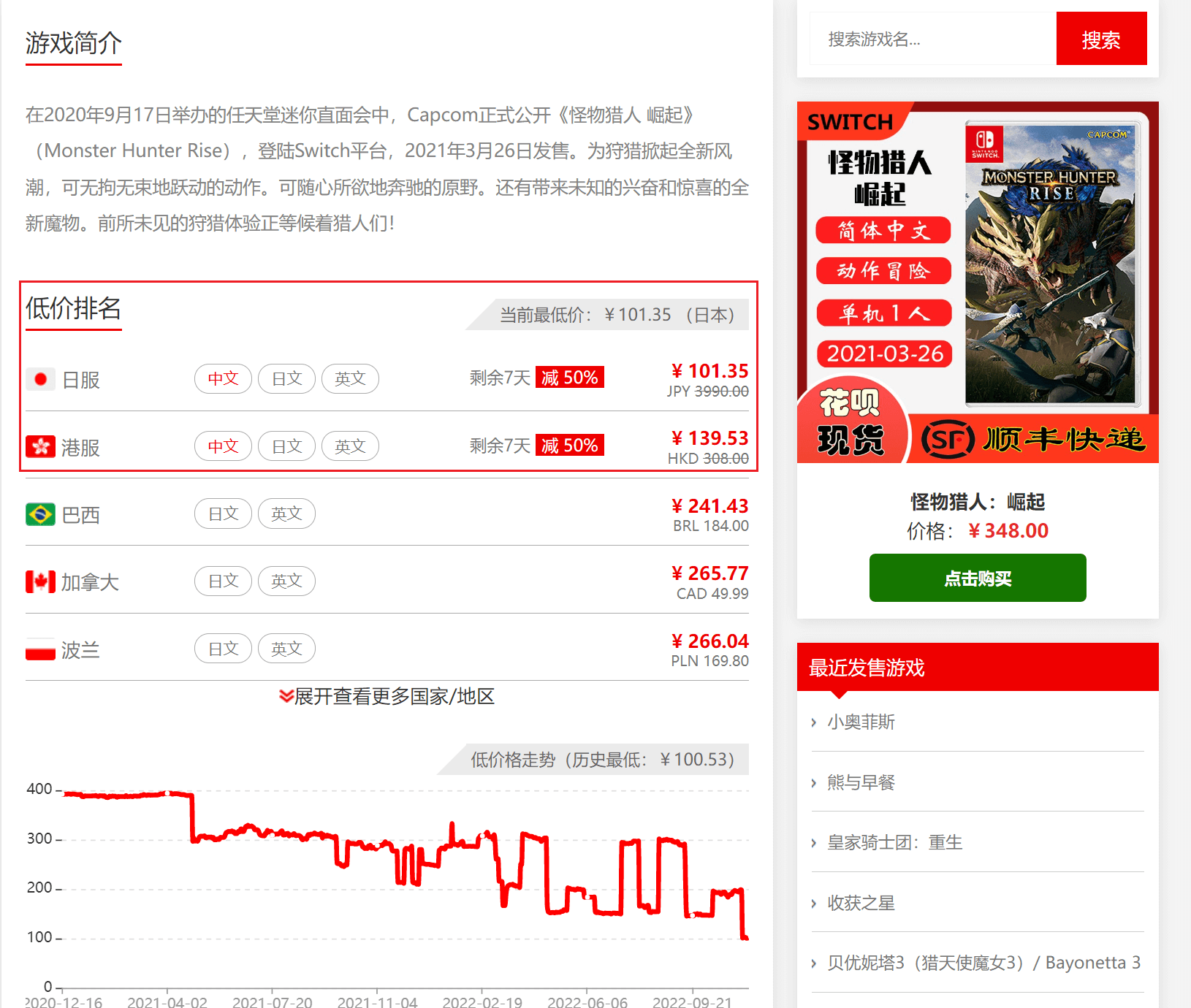Screen dimensions: 1191x1008
Task: Select 英文 tag in 巴西 row
Action: [x=286, y=513]
